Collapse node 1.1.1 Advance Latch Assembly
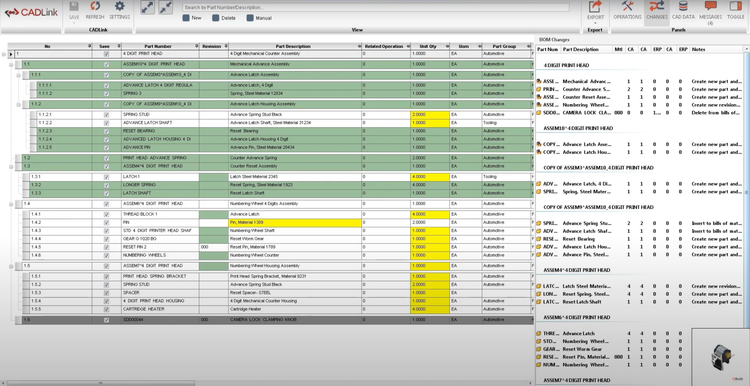This screenshot has height=386, width=750. tap(19, 75)
